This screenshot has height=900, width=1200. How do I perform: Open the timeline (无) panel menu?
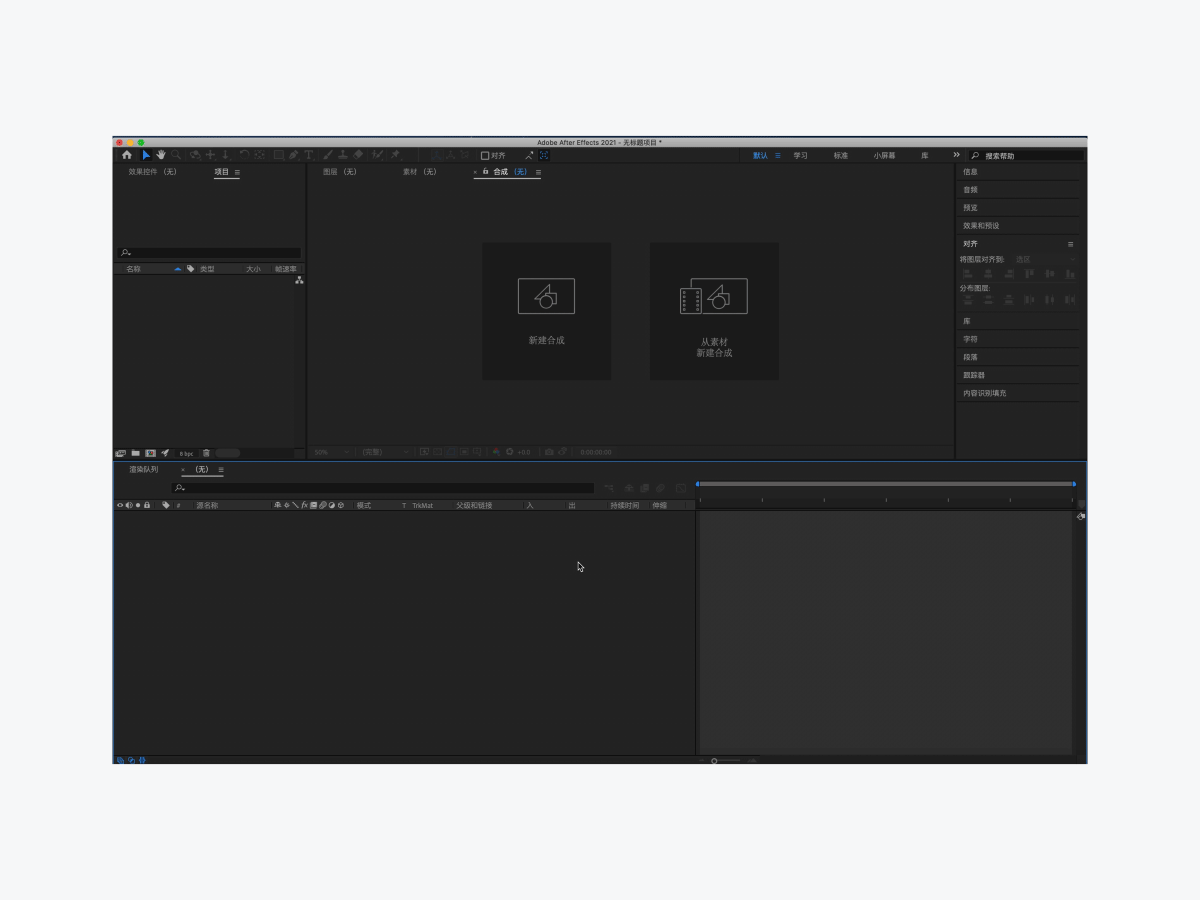[x=221, y=469]
